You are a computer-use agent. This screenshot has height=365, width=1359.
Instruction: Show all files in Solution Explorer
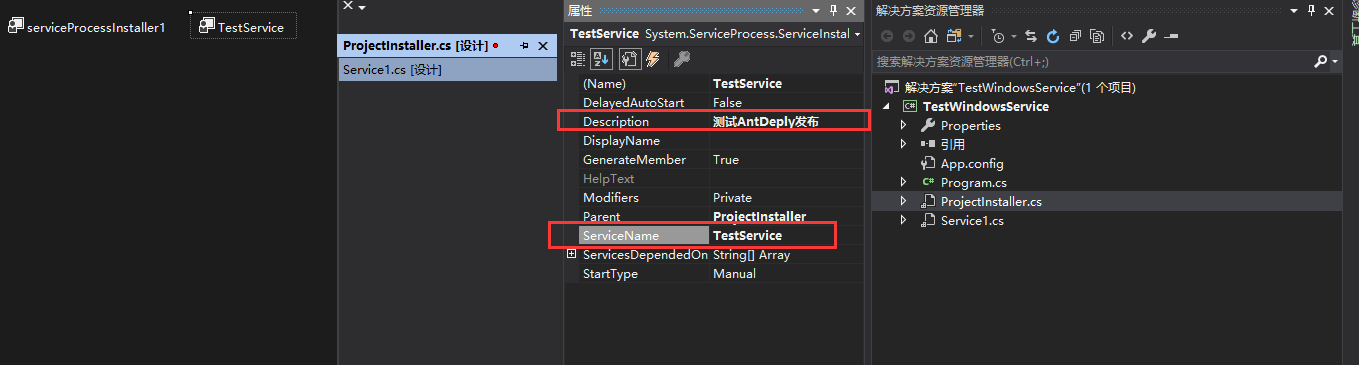(1097, 36)
